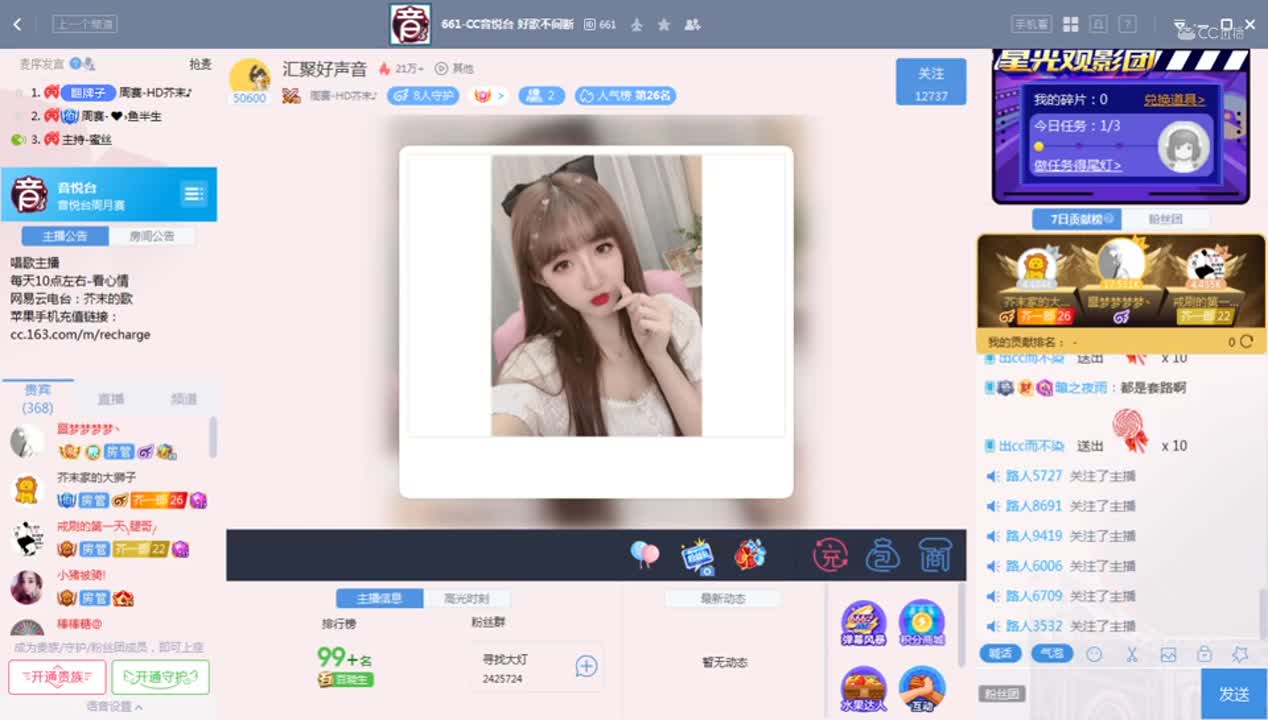The height and width of the screenshot is (720, 1268).
Task: Expand 语音设置 at the bottom left
Action: coord(113,706)
